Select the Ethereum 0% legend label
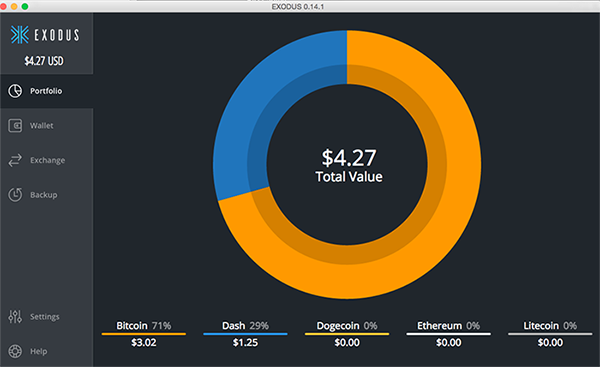 click(448, 326)
